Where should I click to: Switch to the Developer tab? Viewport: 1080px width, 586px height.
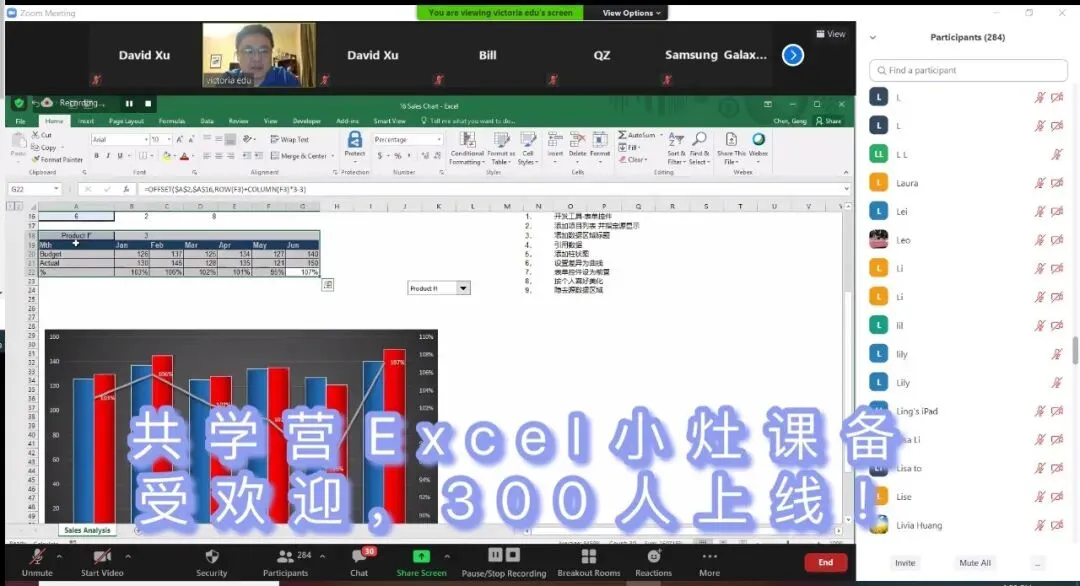307,121
